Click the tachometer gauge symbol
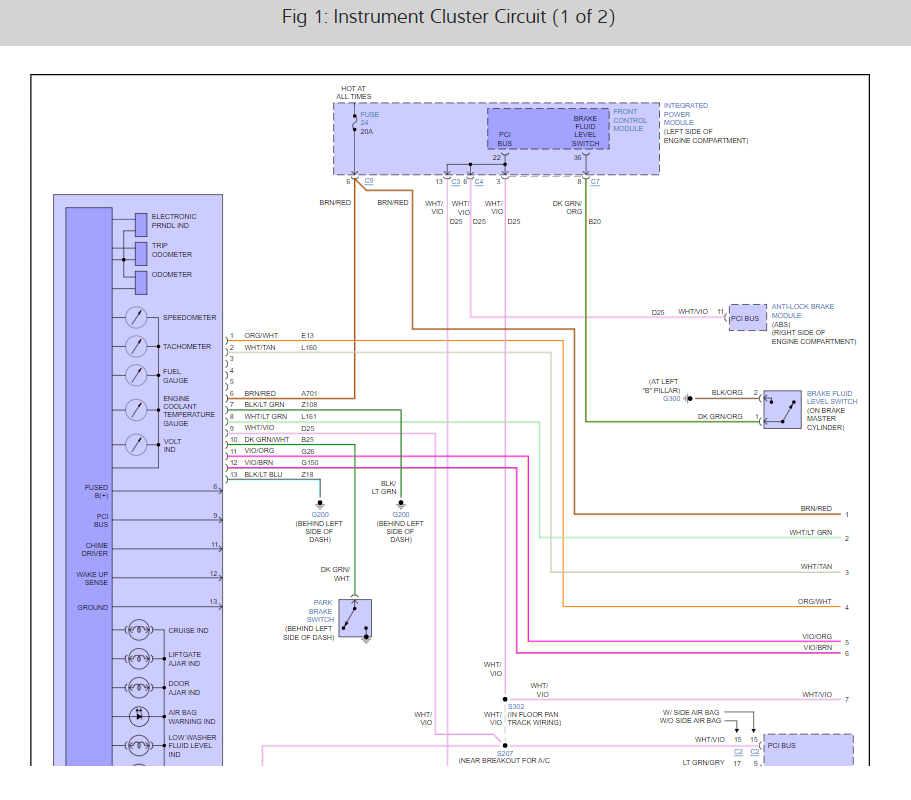The image size is (911, 800). 136,346
